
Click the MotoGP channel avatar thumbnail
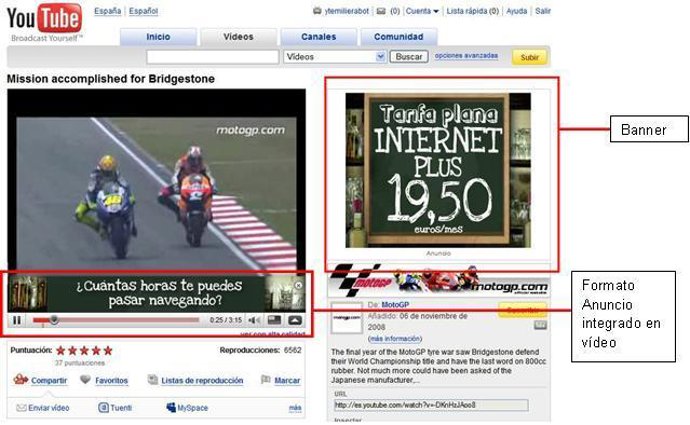coord(347,318)
